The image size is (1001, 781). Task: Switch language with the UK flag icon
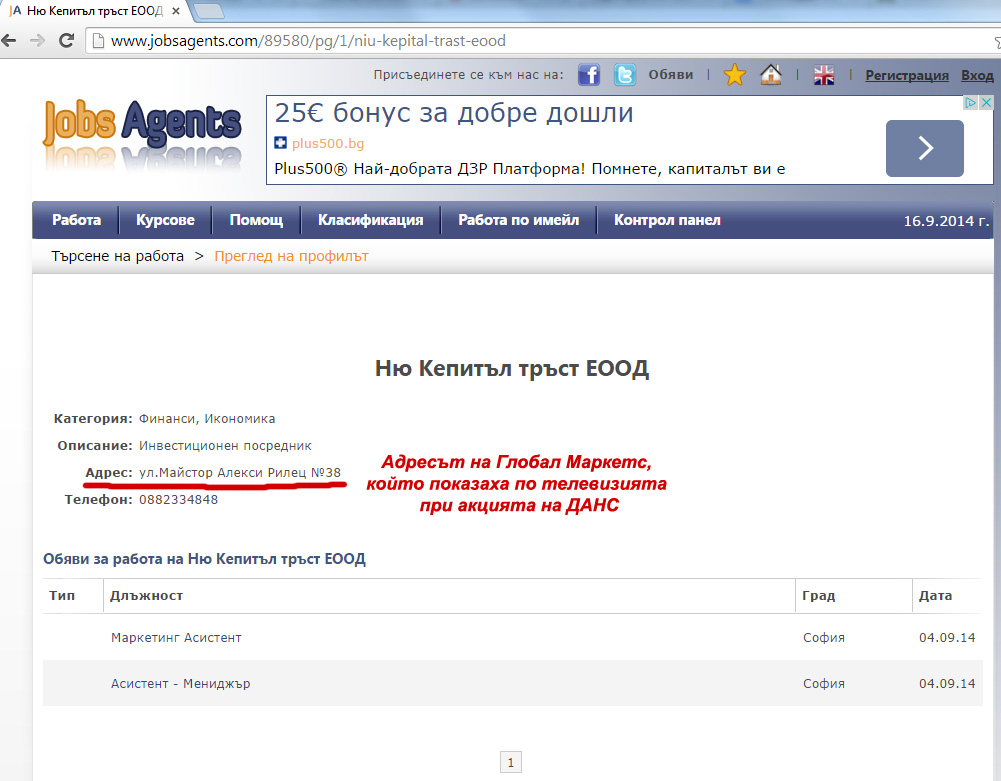tap(824, 75)
